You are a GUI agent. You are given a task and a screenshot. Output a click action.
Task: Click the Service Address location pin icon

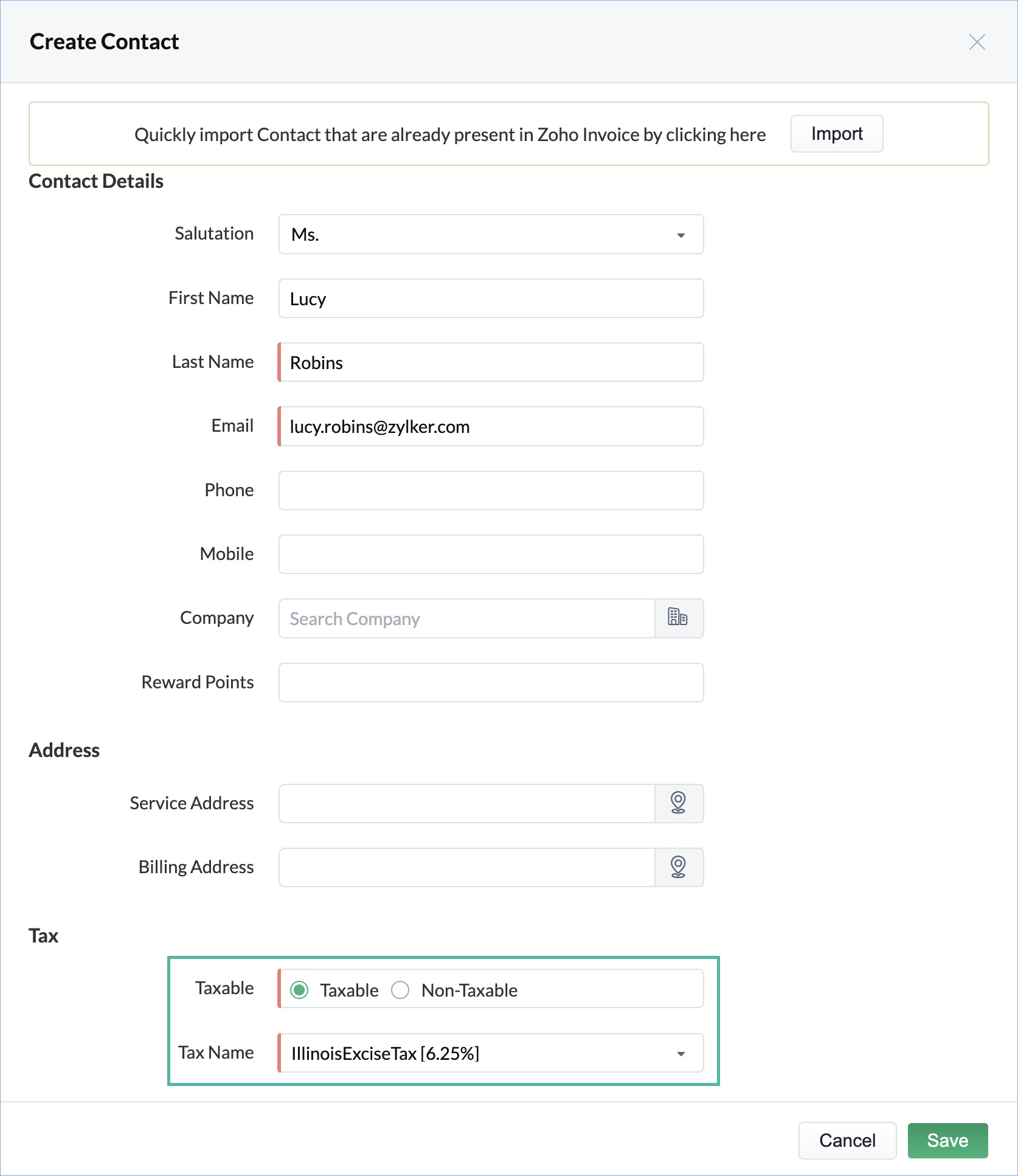678,803
